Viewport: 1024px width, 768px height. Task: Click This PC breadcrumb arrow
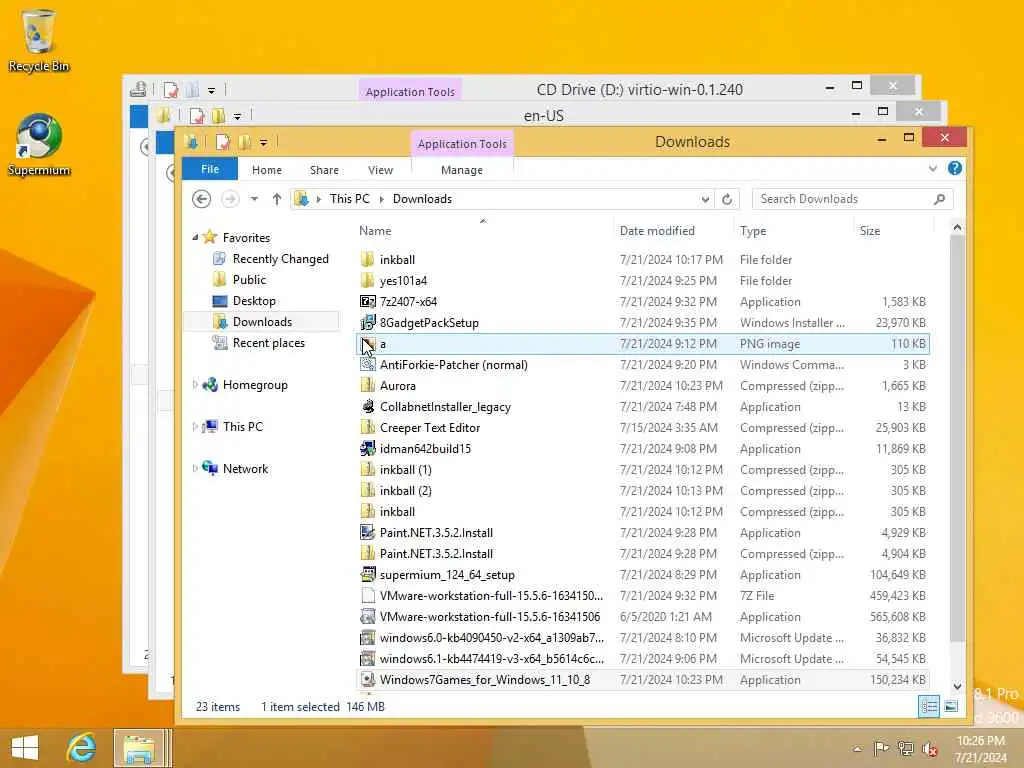click(382, 199)
